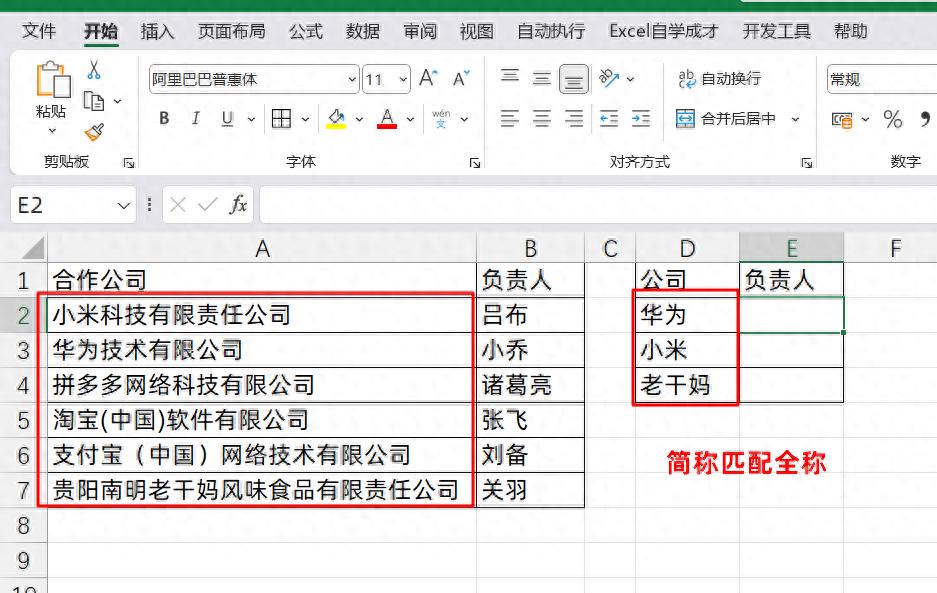The image size is (937, 593).
Task: Click 合并后居中 merge button
Action: pyautogui.click(x=726, y=118)
